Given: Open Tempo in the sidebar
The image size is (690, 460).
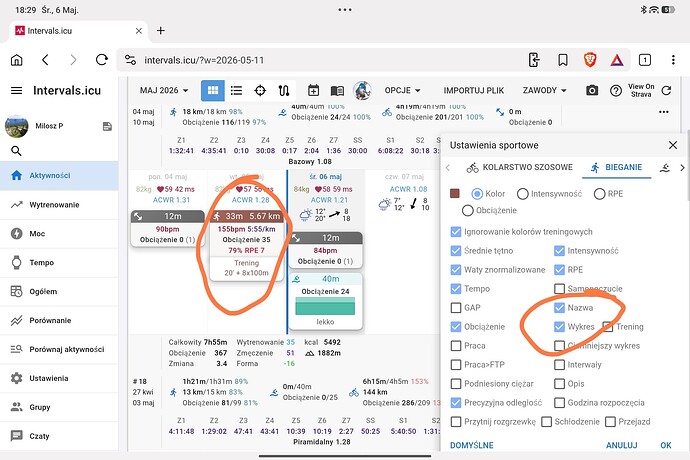Looking at the screenshot, I should pyautogui.click(x=59, y=262).
